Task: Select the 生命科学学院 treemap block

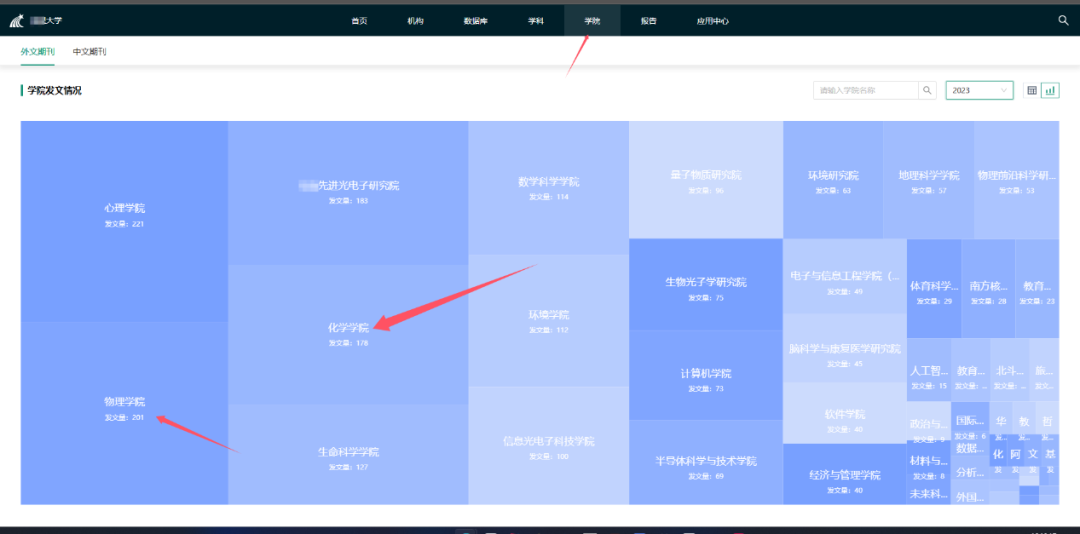Action: [348, 457]
